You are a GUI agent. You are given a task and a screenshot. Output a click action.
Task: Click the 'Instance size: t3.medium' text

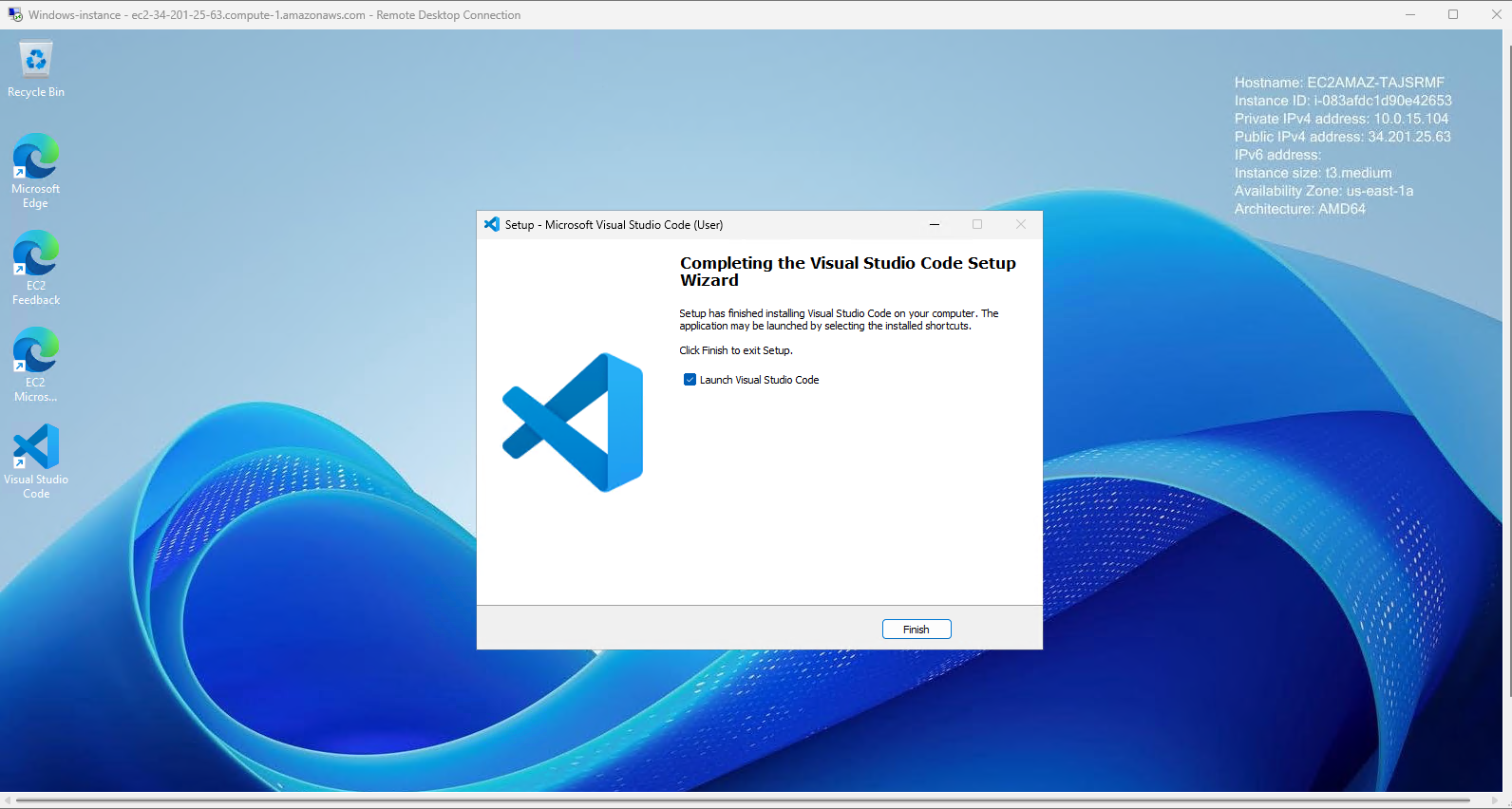1314,173
